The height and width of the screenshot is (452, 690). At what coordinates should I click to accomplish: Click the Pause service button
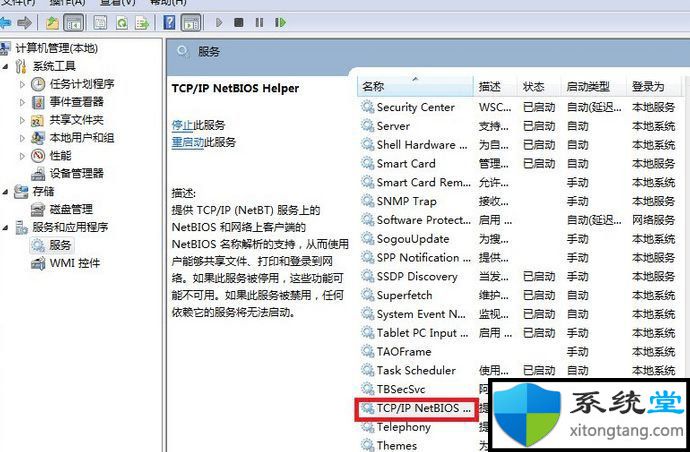coord(259,22)
